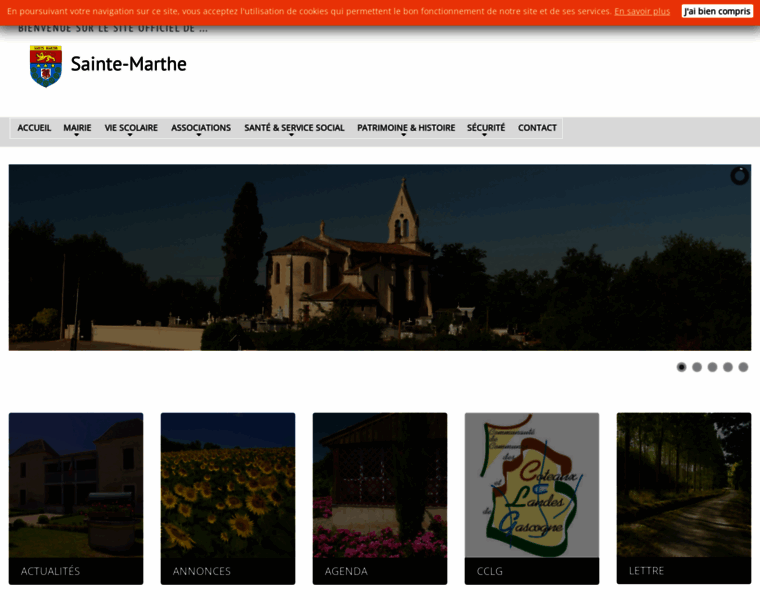Expand the Patrimoine & Histoire menu
The height and width of the screenshot is (600, 760).
coord(406,128)
